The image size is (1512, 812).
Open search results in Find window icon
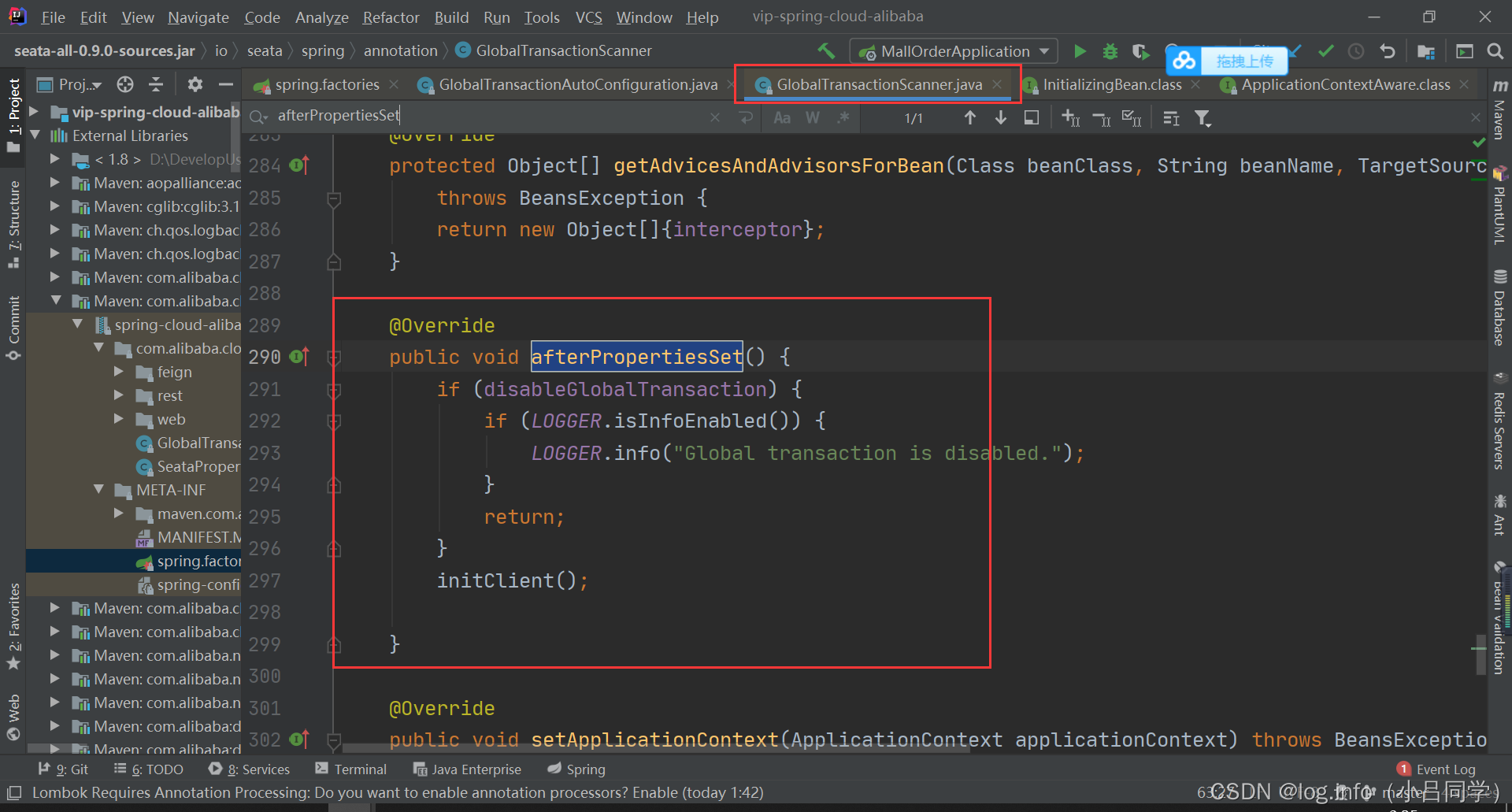pyautogui.click(x=1032, y=117)
